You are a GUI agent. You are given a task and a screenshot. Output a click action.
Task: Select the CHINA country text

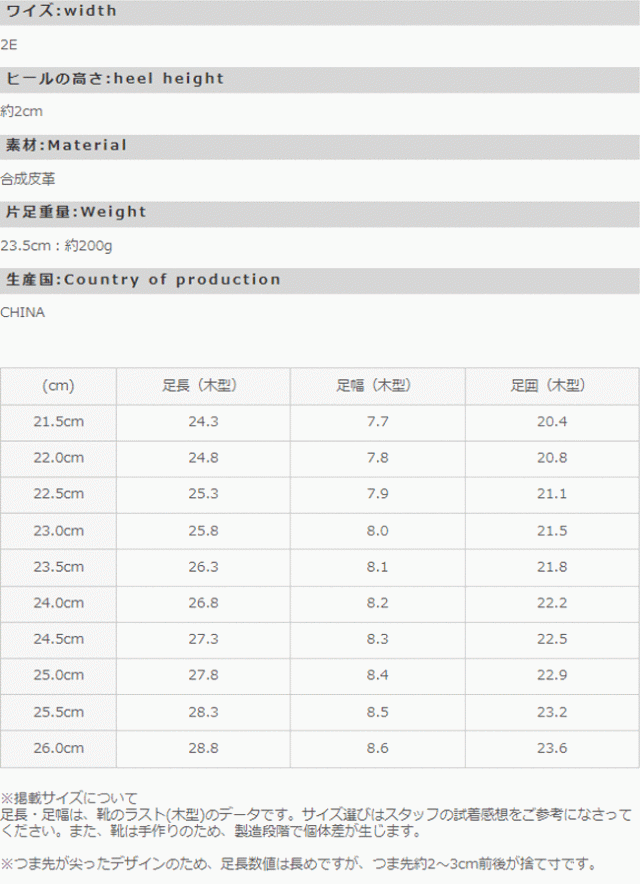pyautogui.click(x=23, y=312)
